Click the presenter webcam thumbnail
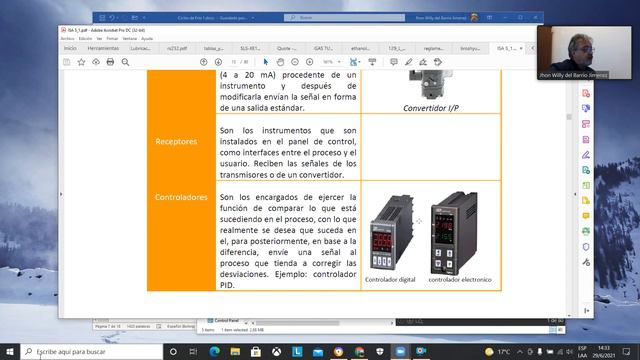 point(584,53)
